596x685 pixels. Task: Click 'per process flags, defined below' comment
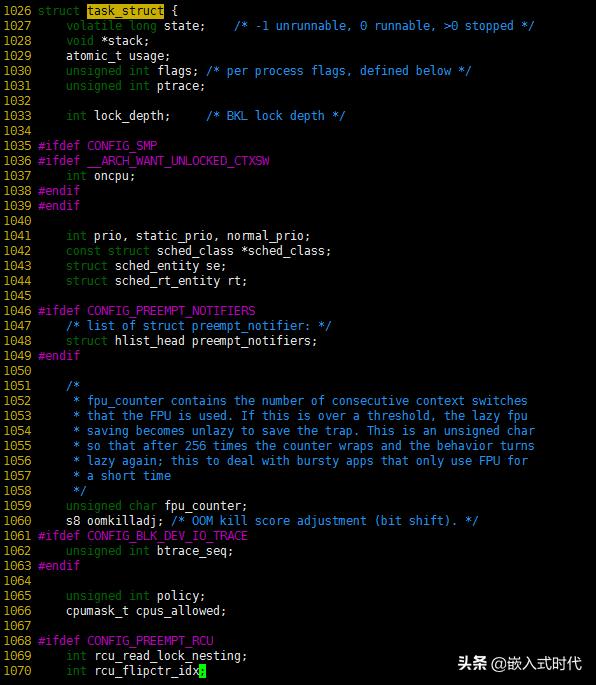339,71
